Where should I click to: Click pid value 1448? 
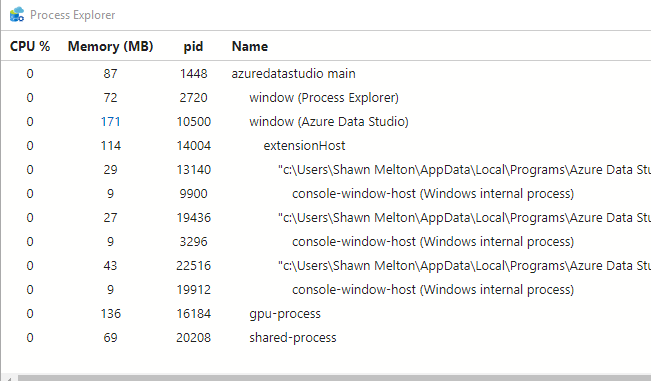193,74
